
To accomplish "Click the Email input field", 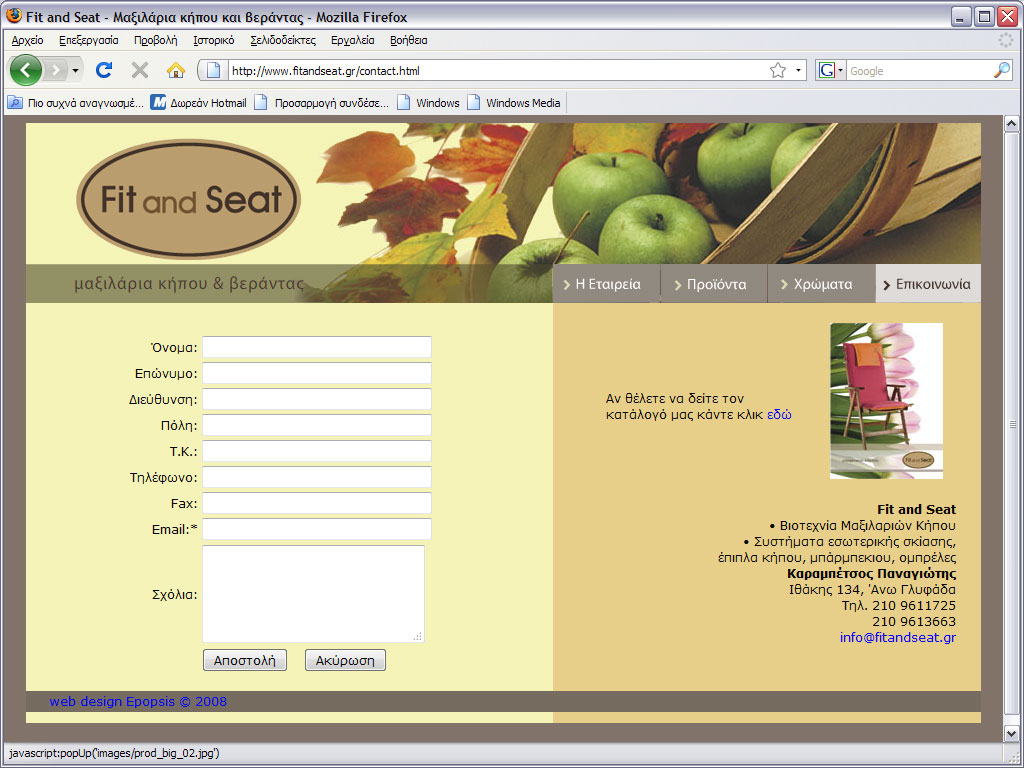I will tap(317, 529).
